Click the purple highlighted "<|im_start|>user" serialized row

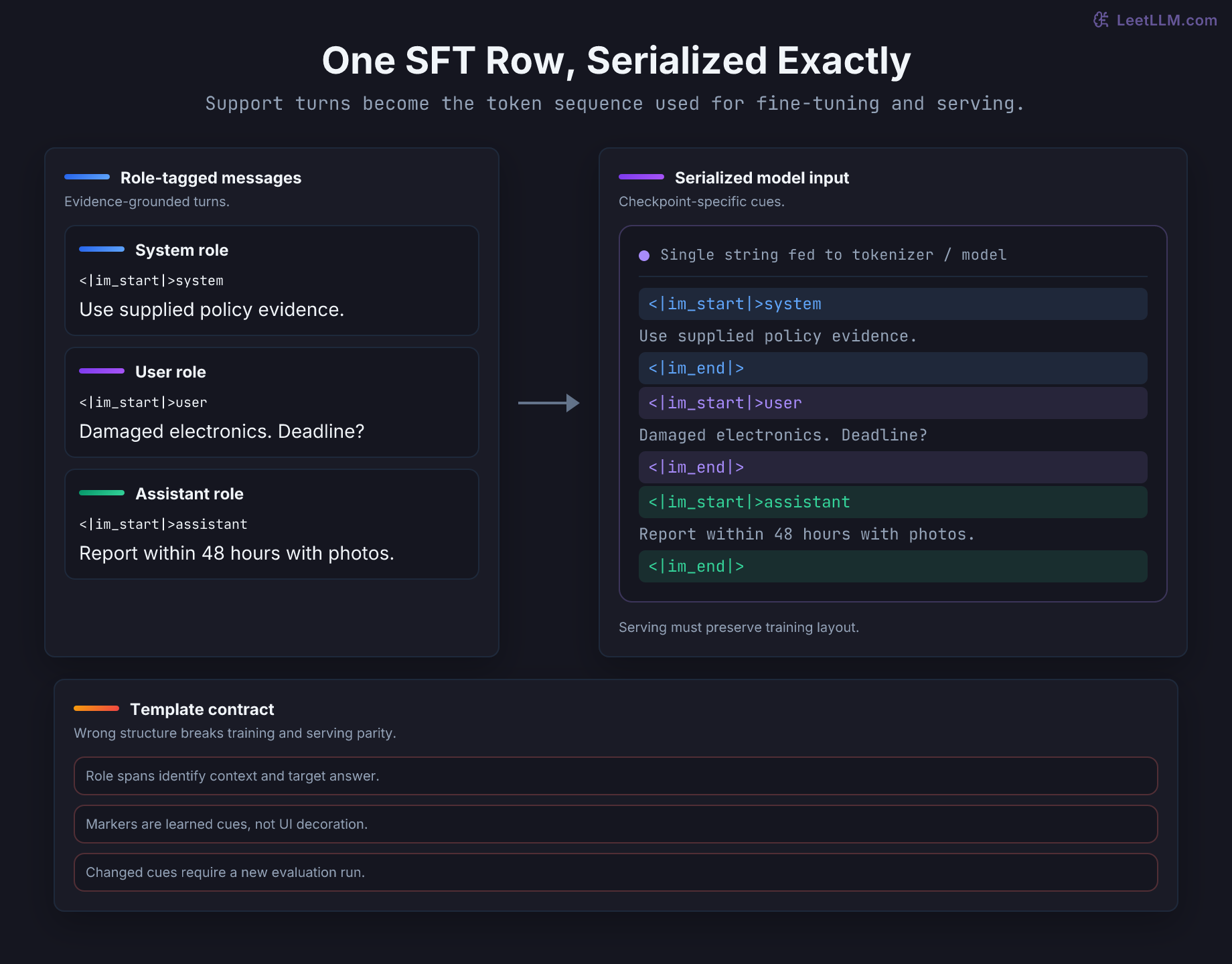tap(893, 403)
